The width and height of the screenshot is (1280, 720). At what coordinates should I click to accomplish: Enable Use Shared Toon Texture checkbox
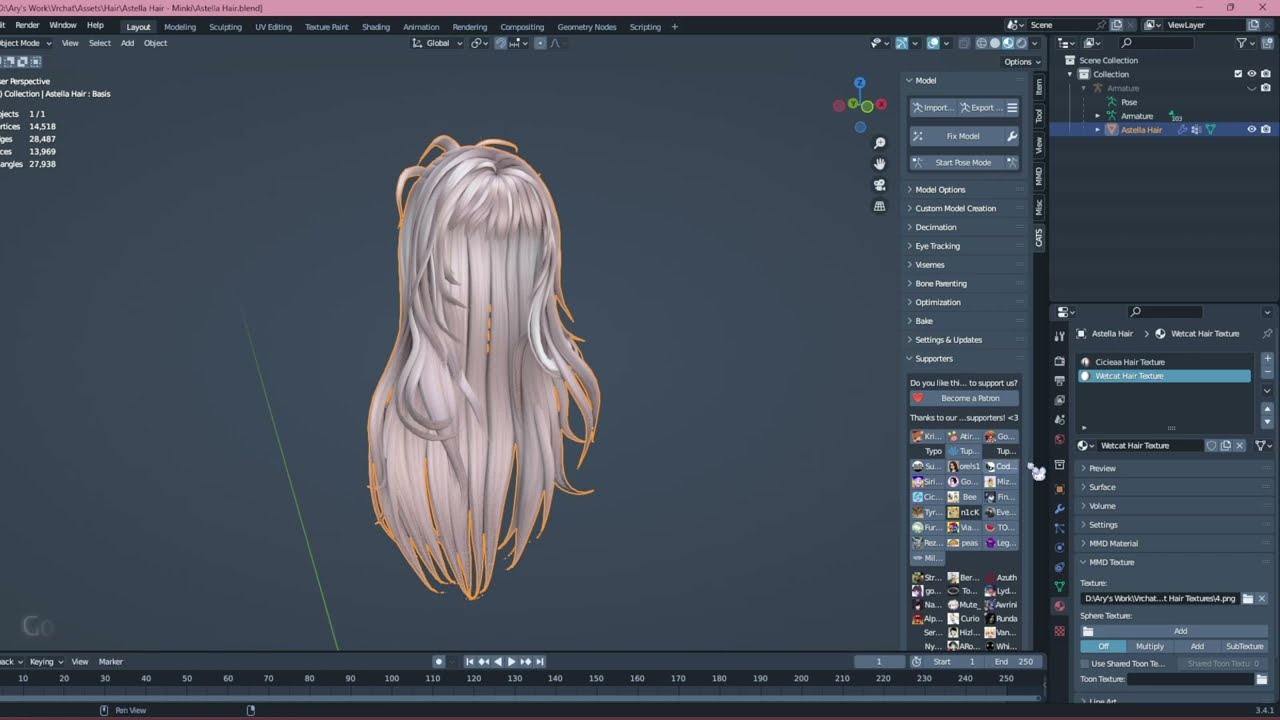click(x=1086, y=664)
